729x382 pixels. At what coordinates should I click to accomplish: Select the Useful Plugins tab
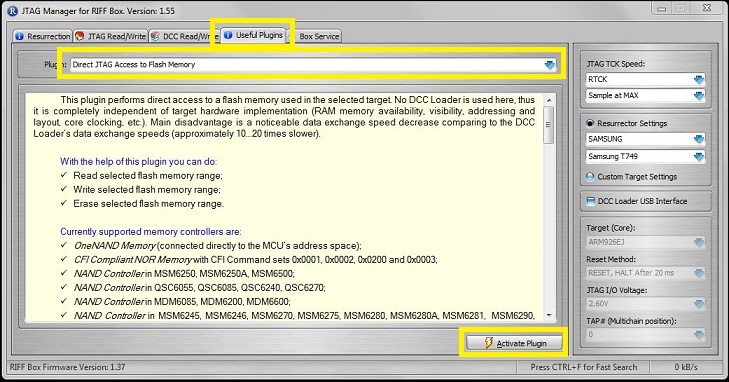253,35
